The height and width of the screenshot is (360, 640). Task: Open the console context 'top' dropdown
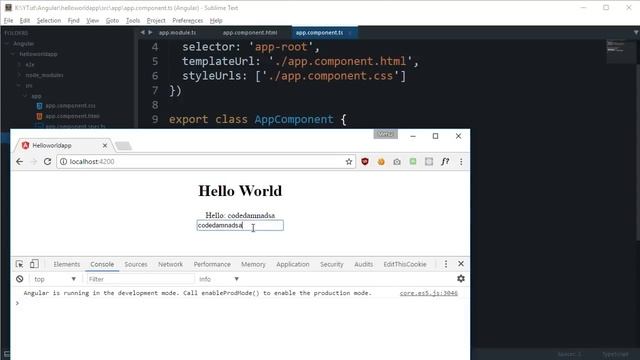click(55, 279)
